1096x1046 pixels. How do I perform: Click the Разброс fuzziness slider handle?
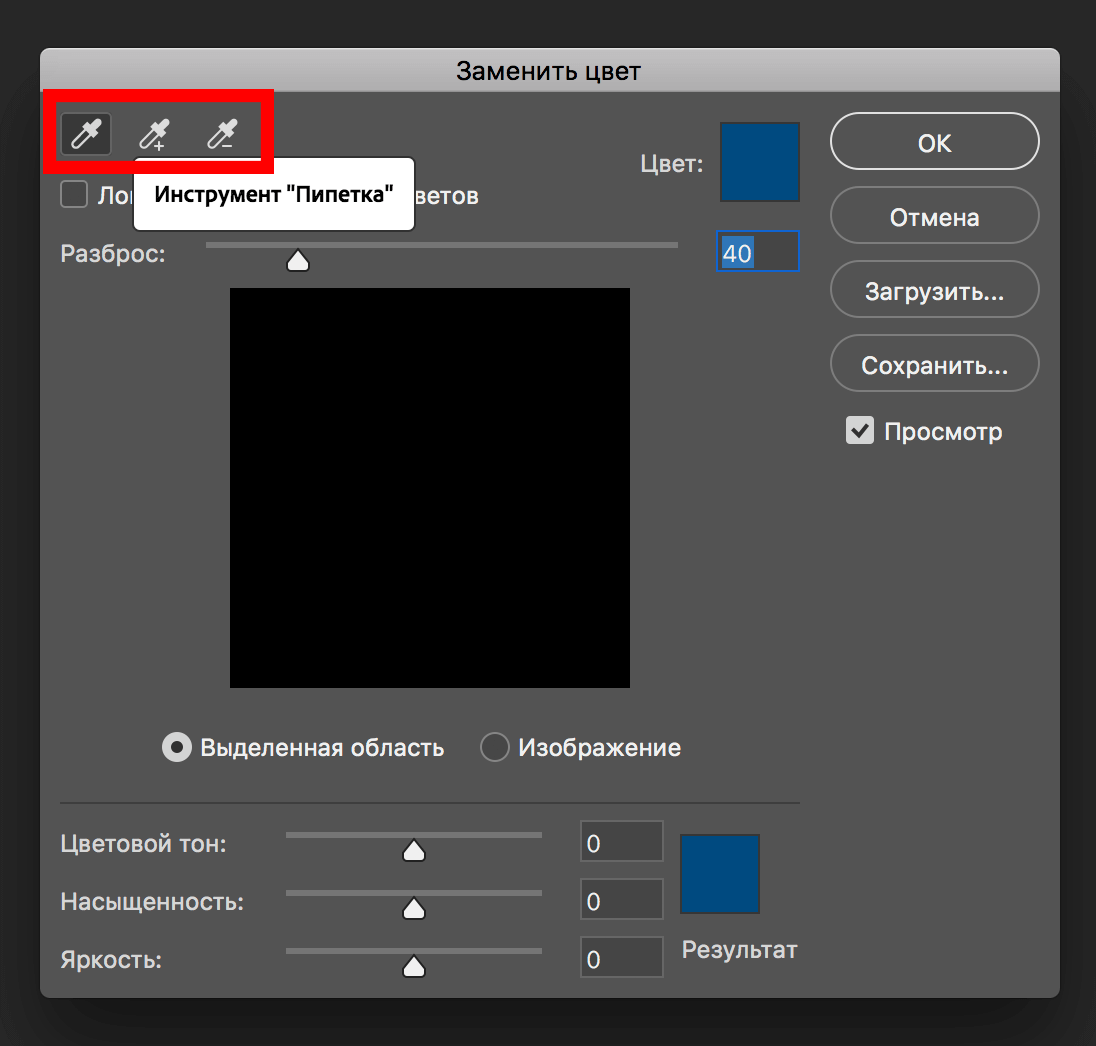click(x=298, y=261)
